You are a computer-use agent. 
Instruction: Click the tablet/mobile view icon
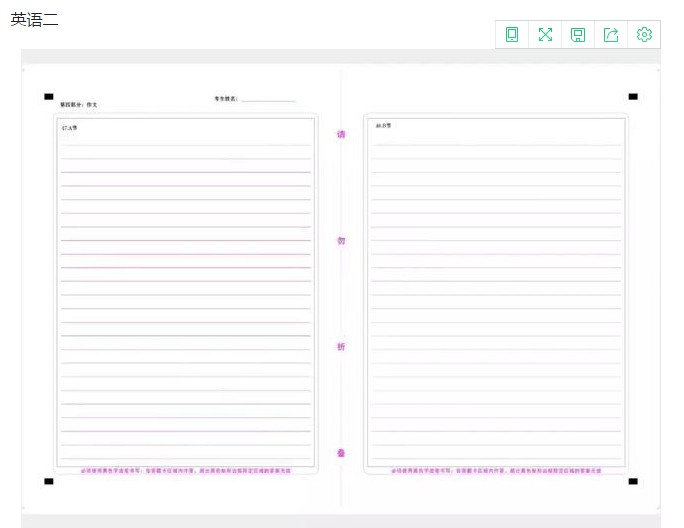(x=512, y=35)
